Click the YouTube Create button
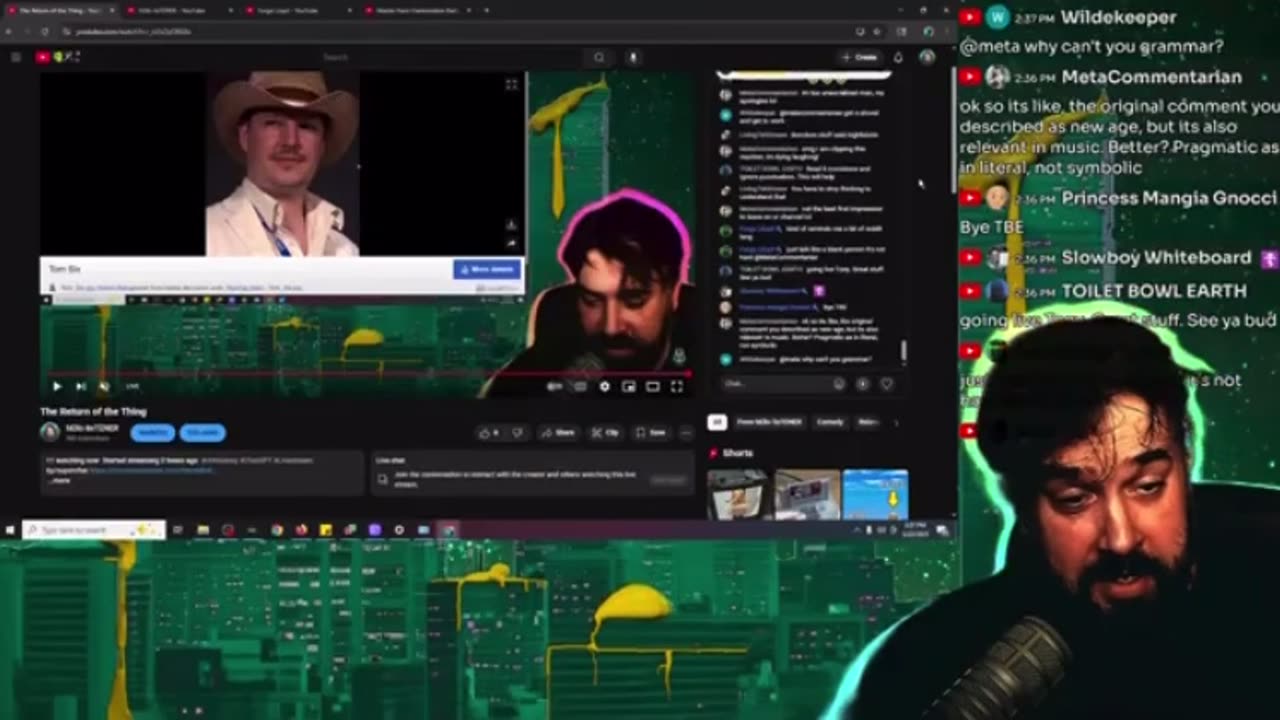This screenshot has height=720, width=1280. 859,57
